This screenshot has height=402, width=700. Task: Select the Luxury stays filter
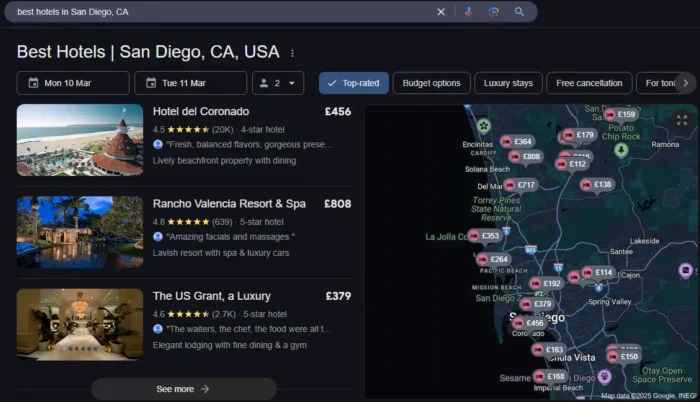[x=508, y=83]
